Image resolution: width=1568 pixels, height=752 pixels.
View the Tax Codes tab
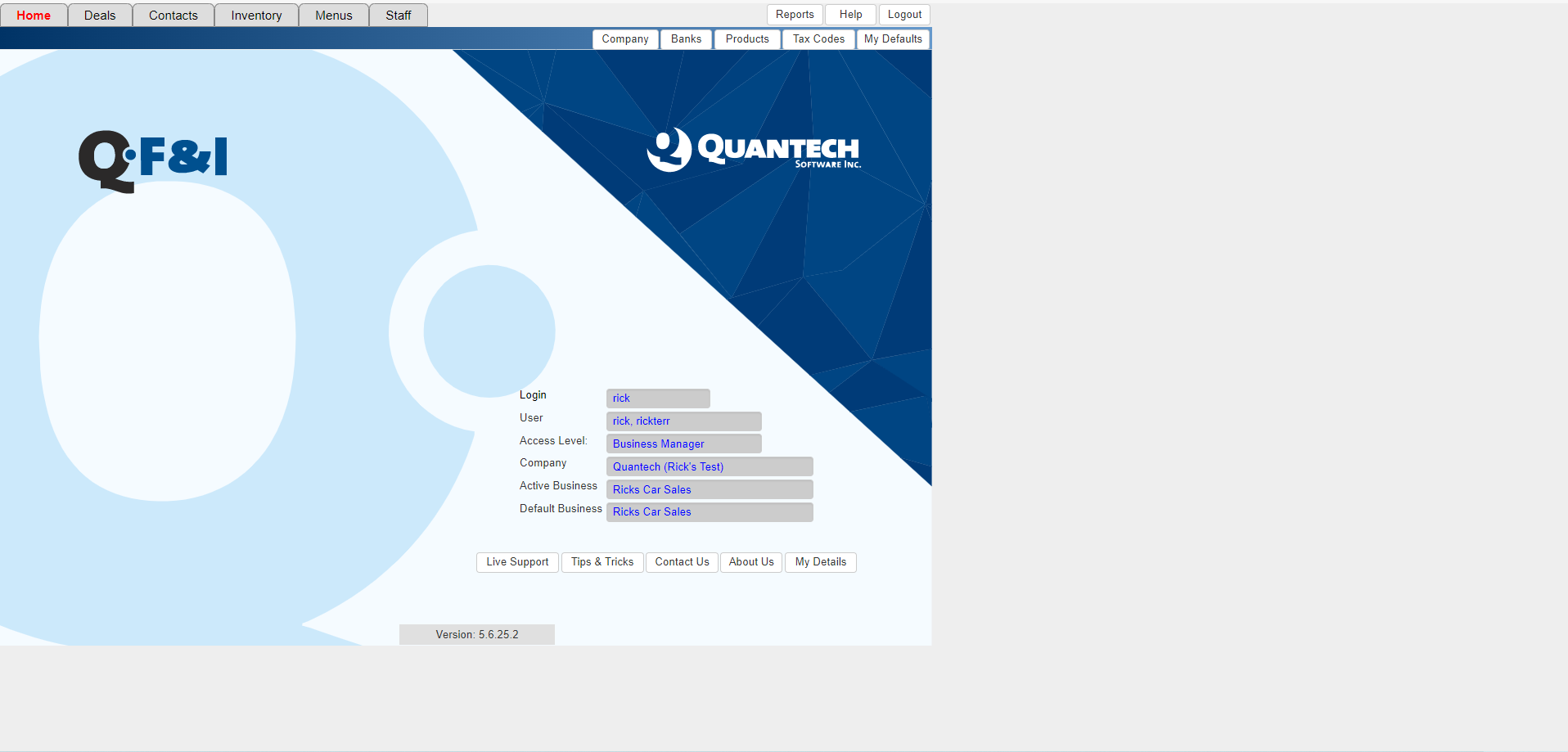[818, 38]
